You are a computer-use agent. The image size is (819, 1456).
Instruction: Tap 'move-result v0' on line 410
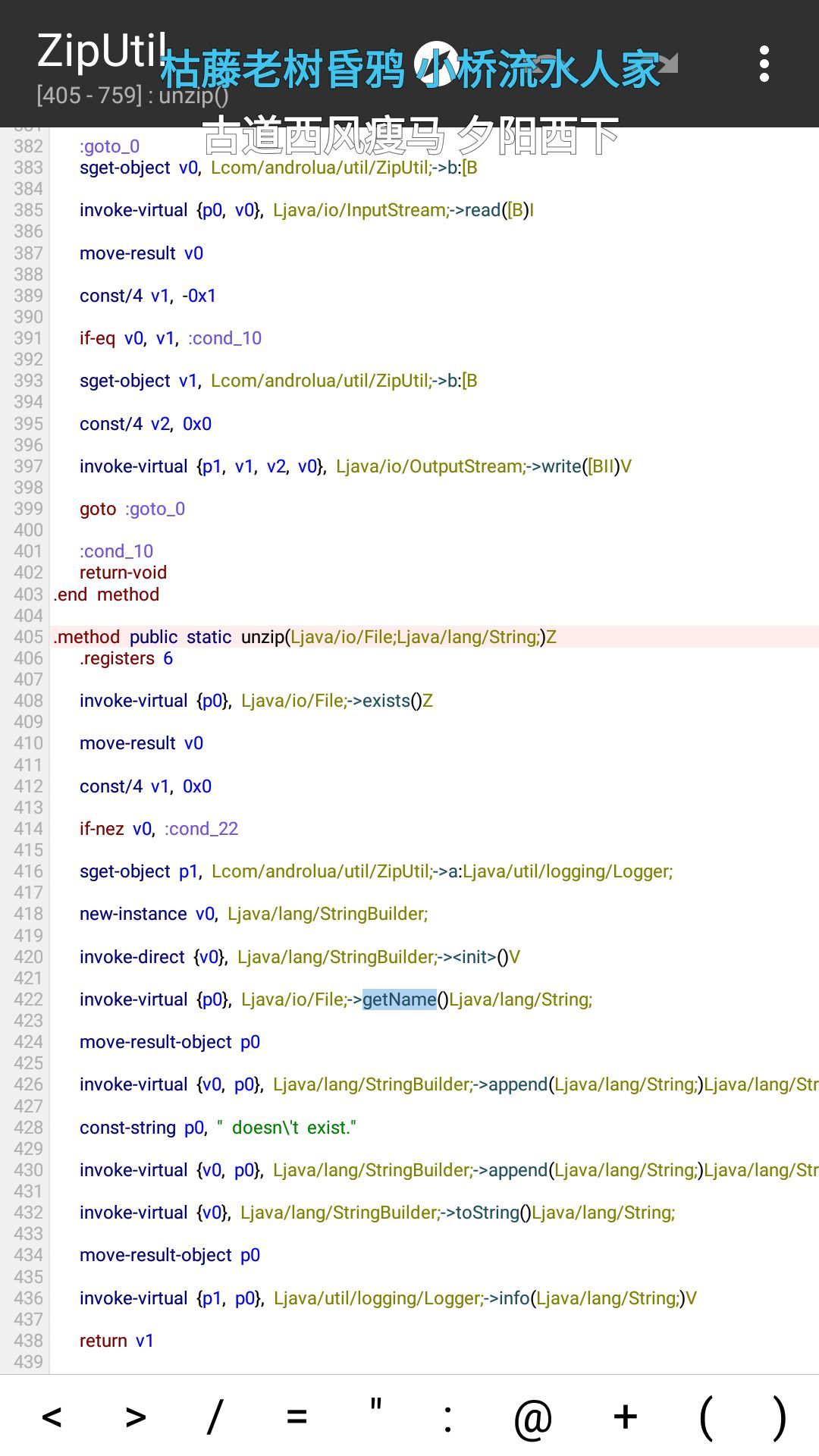point(141,743)
